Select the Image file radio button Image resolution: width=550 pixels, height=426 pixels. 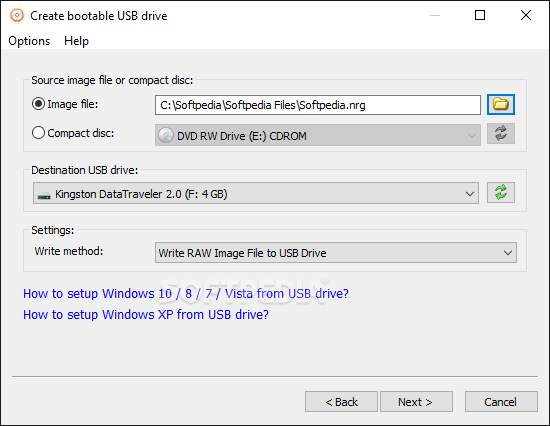(x=38, y=104)
